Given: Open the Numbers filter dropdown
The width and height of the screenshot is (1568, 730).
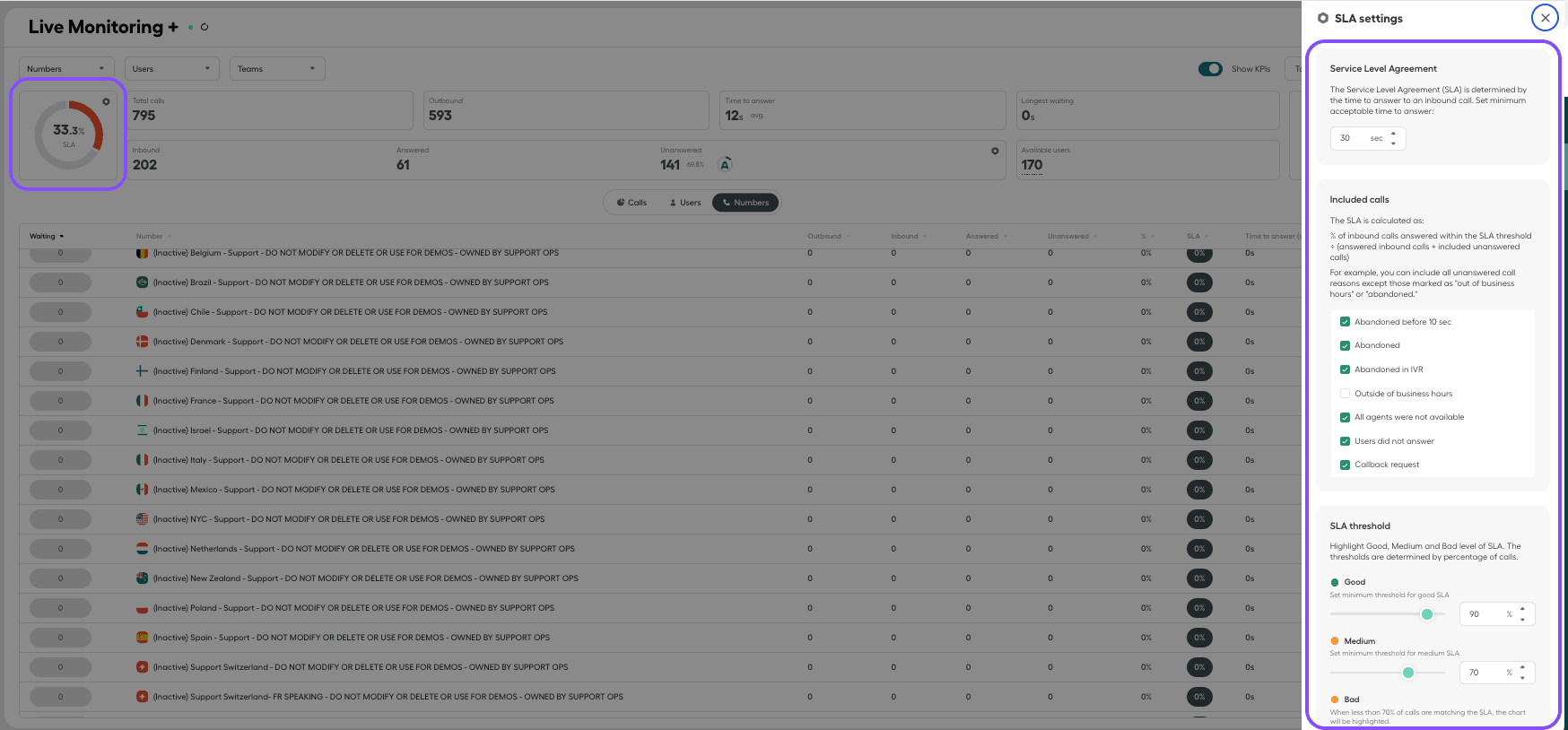Looking at the screenshot, I should click(x=67, y=69).
